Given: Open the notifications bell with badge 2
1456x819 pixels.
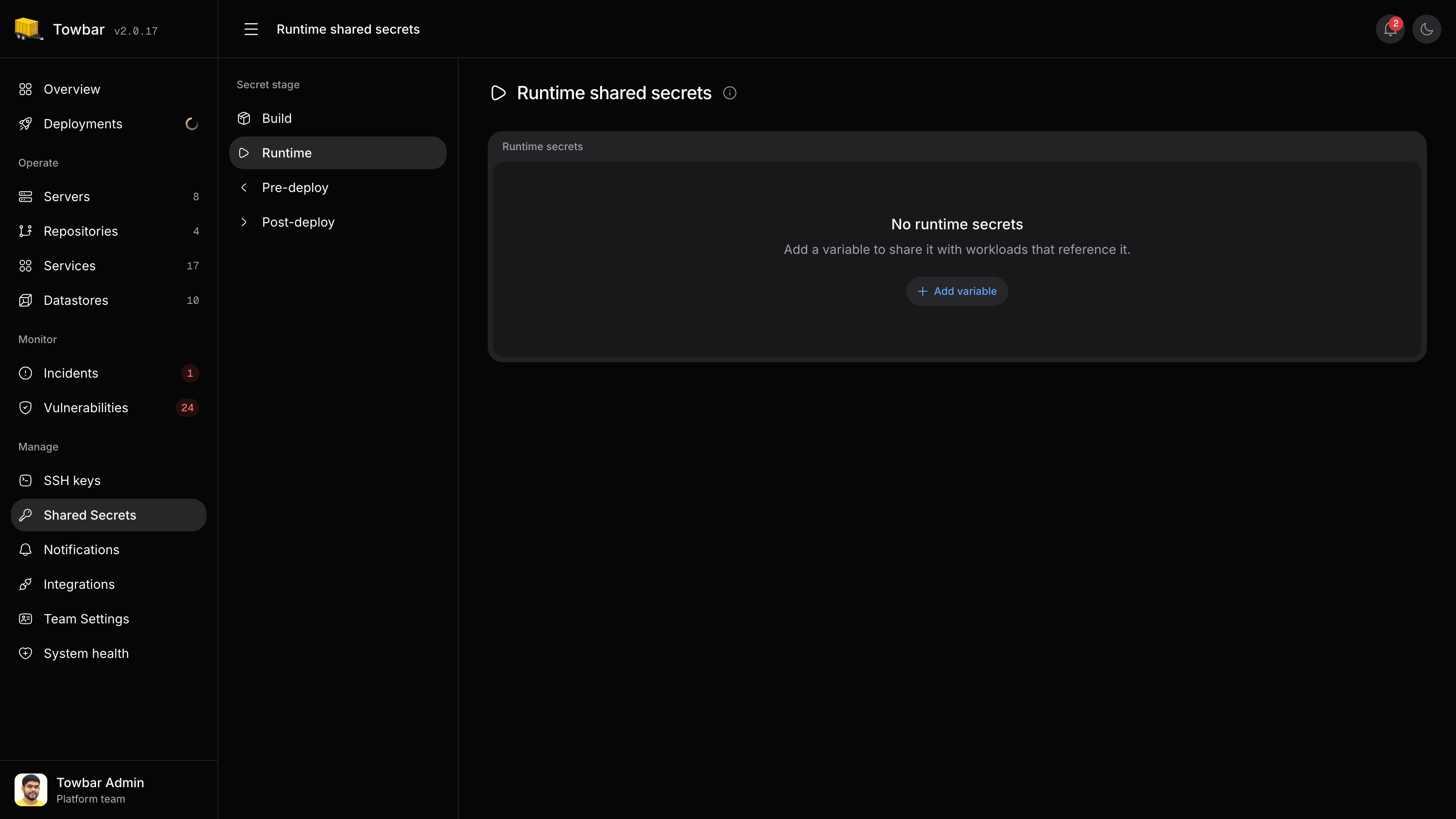Looking at the screenshot, I should point(1390,30).
